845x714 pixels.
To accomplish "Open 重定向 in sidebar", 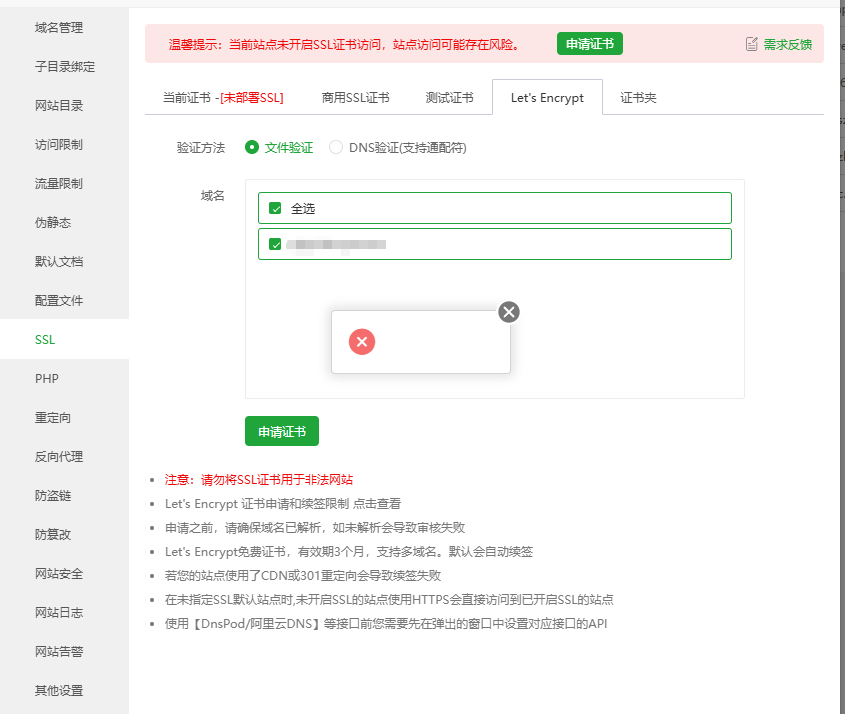I will pos(53,418).
